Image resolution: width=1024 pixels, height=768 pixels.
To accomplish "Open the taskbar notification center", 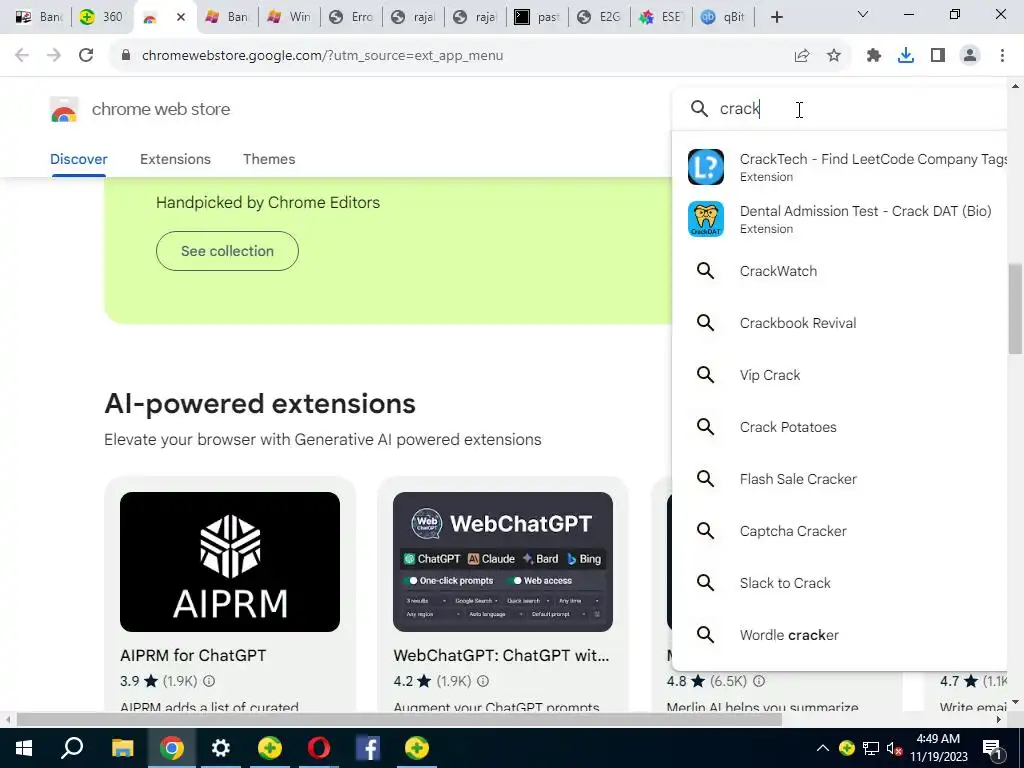I will [993, 748].
